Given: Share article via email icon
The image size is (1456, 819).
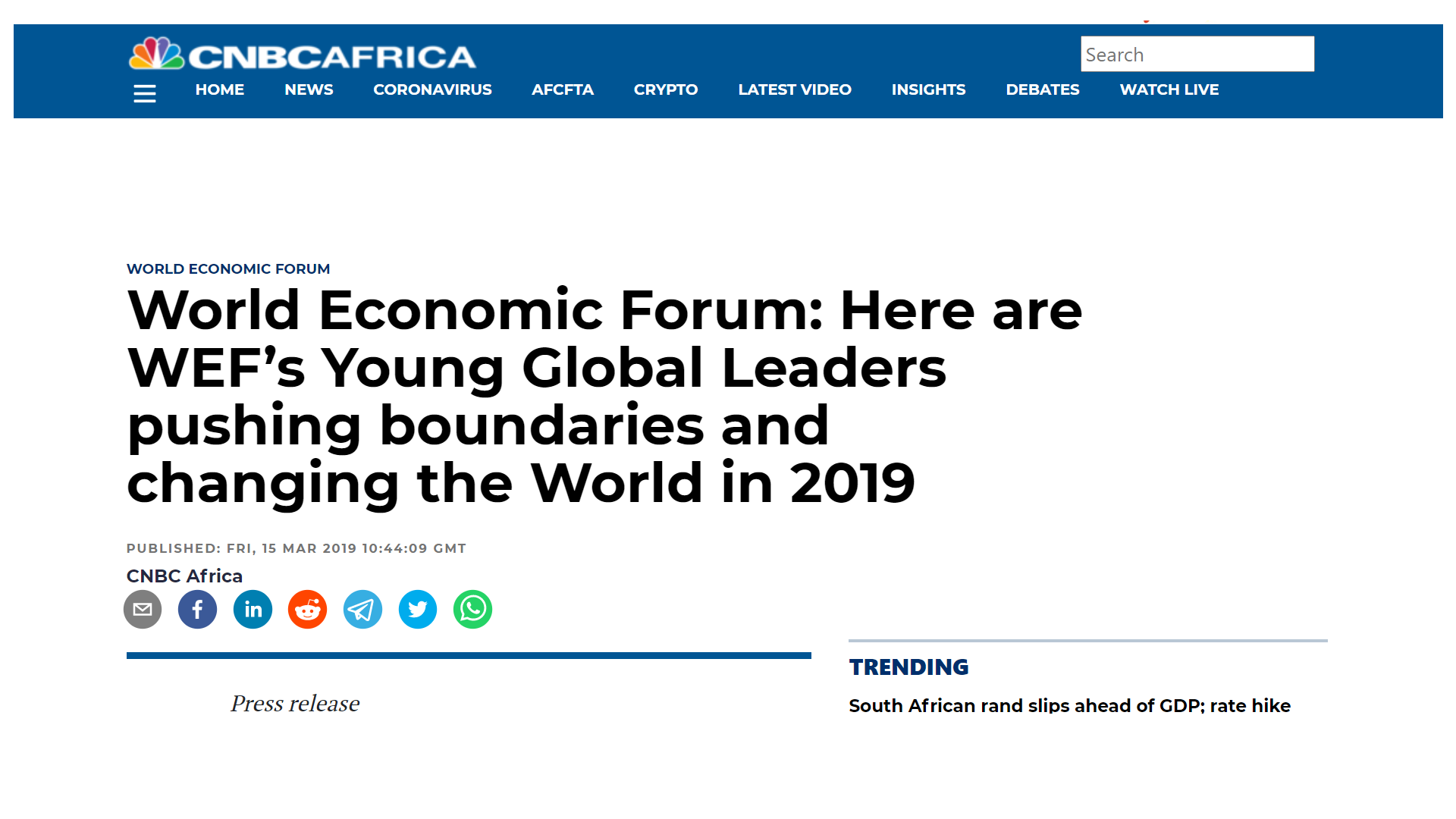Looking at the screenshot, I should [143, 610].
